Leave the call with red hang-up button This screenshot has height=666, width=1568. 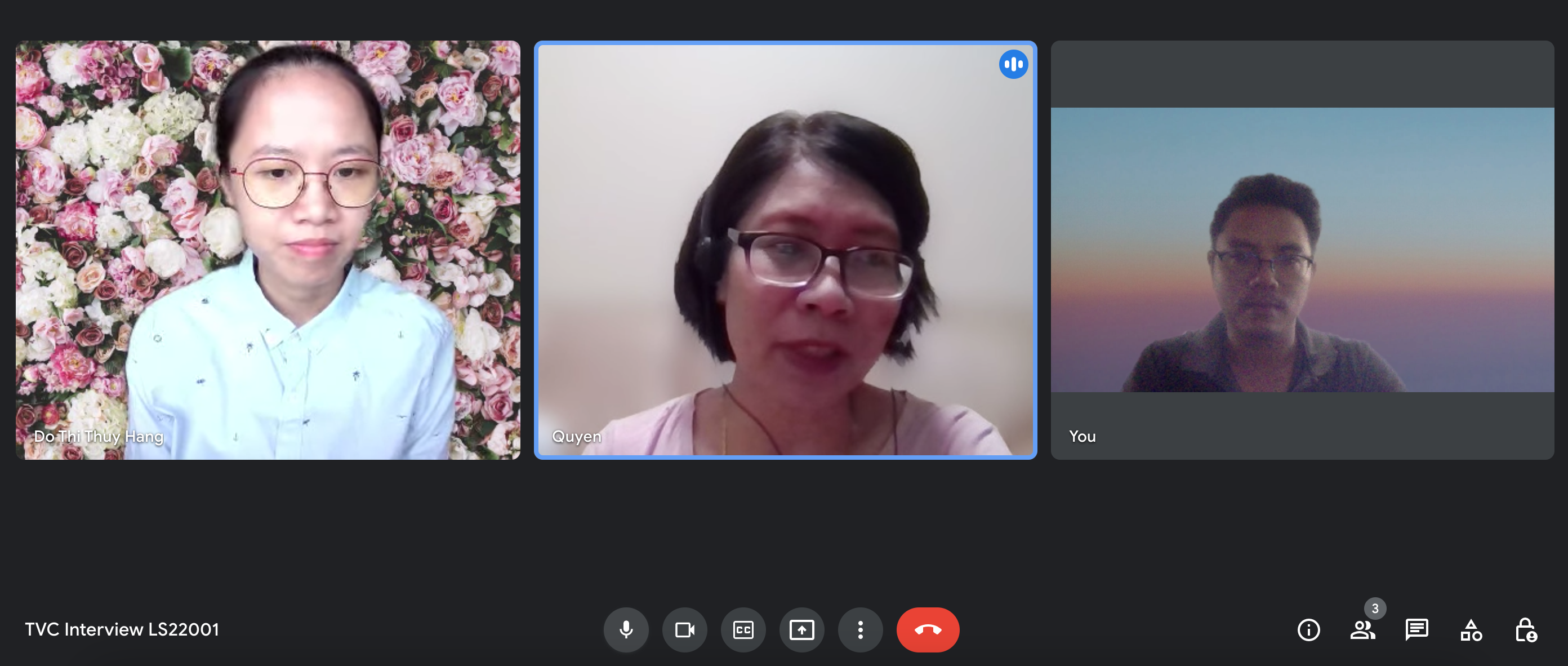click(x=928, y=629)
